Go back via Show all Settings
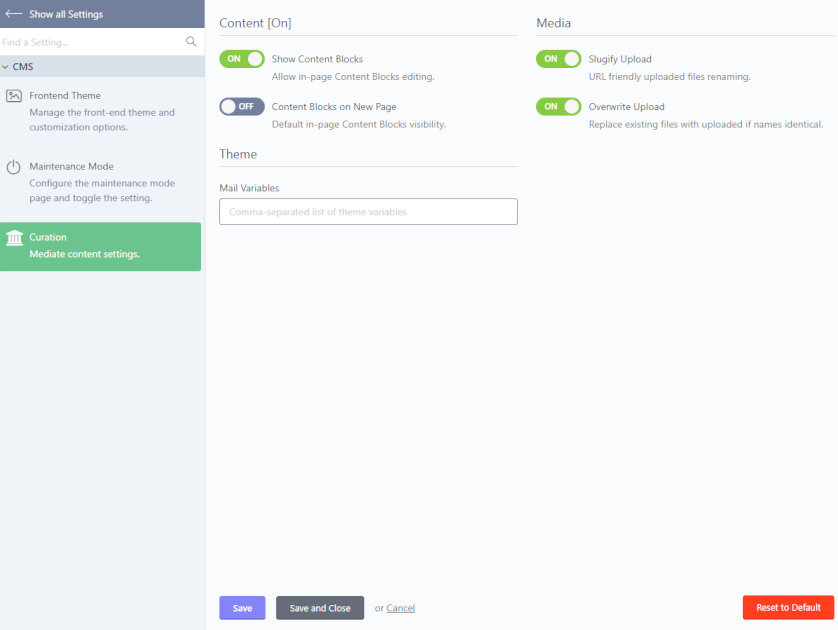Viewport: 838px width, 630px height. tap(66, 14)
